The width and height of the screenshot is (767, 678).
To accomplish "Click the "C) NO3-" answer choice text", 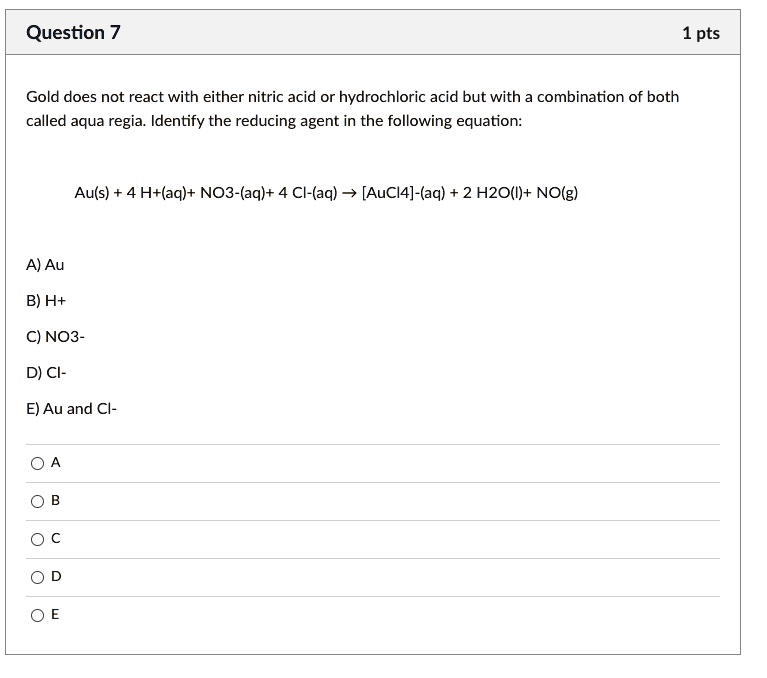I will pos(55,337).
